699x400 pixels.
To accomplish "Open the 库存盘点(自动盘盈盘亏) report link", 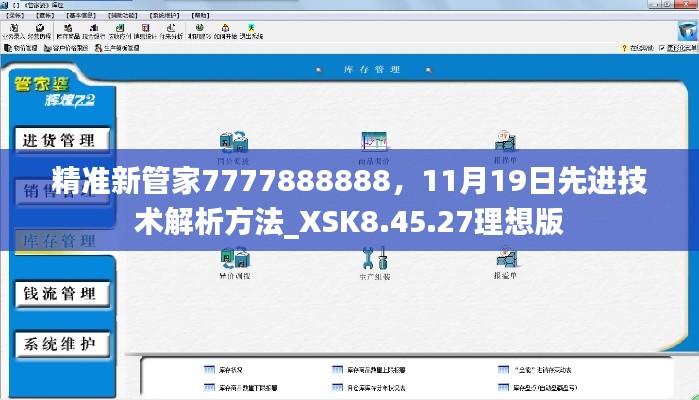I will (x=537, y=388).
